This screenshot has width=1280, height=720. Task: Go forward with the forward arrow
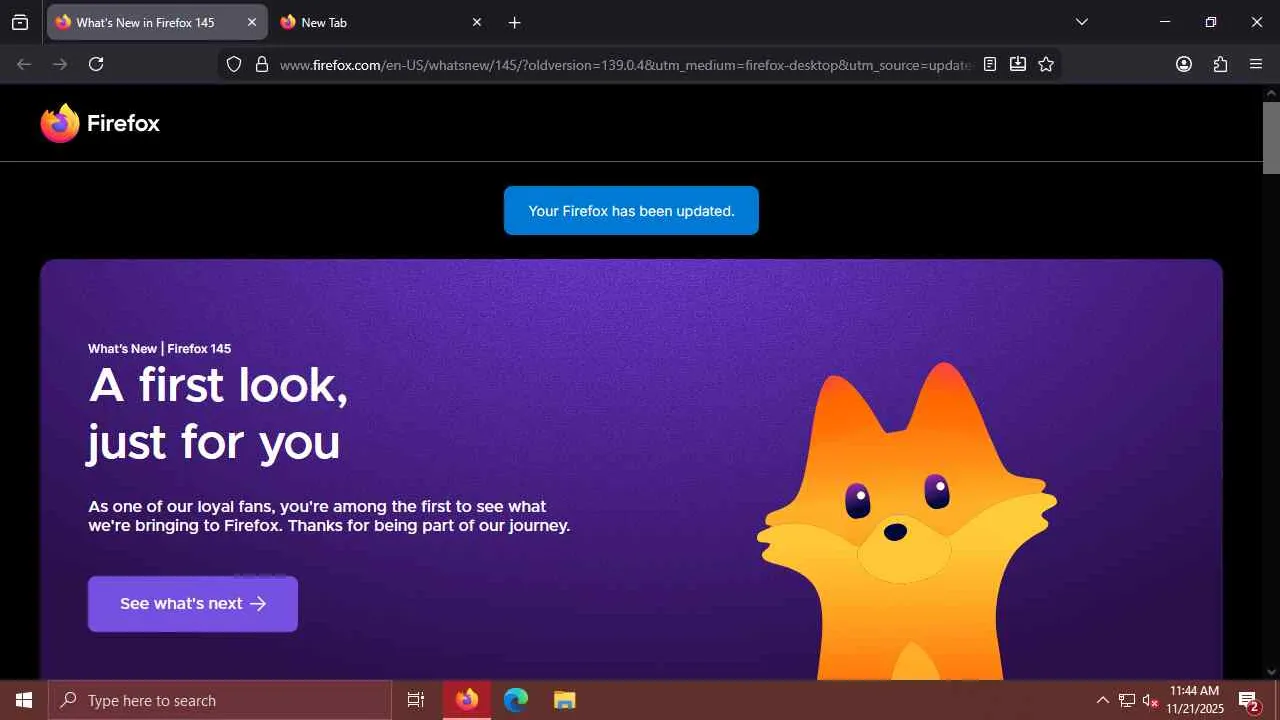[60, 64]
